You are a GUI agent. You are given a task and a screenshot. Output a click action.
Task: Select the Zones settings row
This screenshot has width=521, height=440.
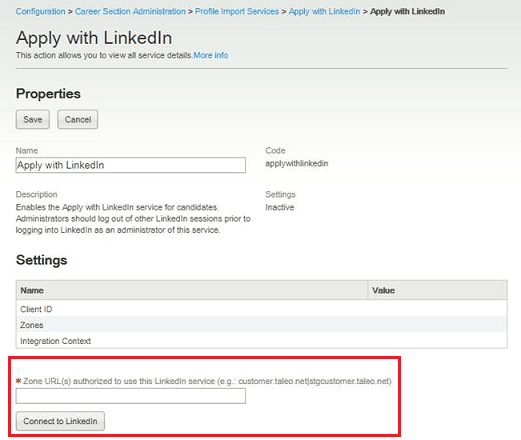tap(262, 325)
